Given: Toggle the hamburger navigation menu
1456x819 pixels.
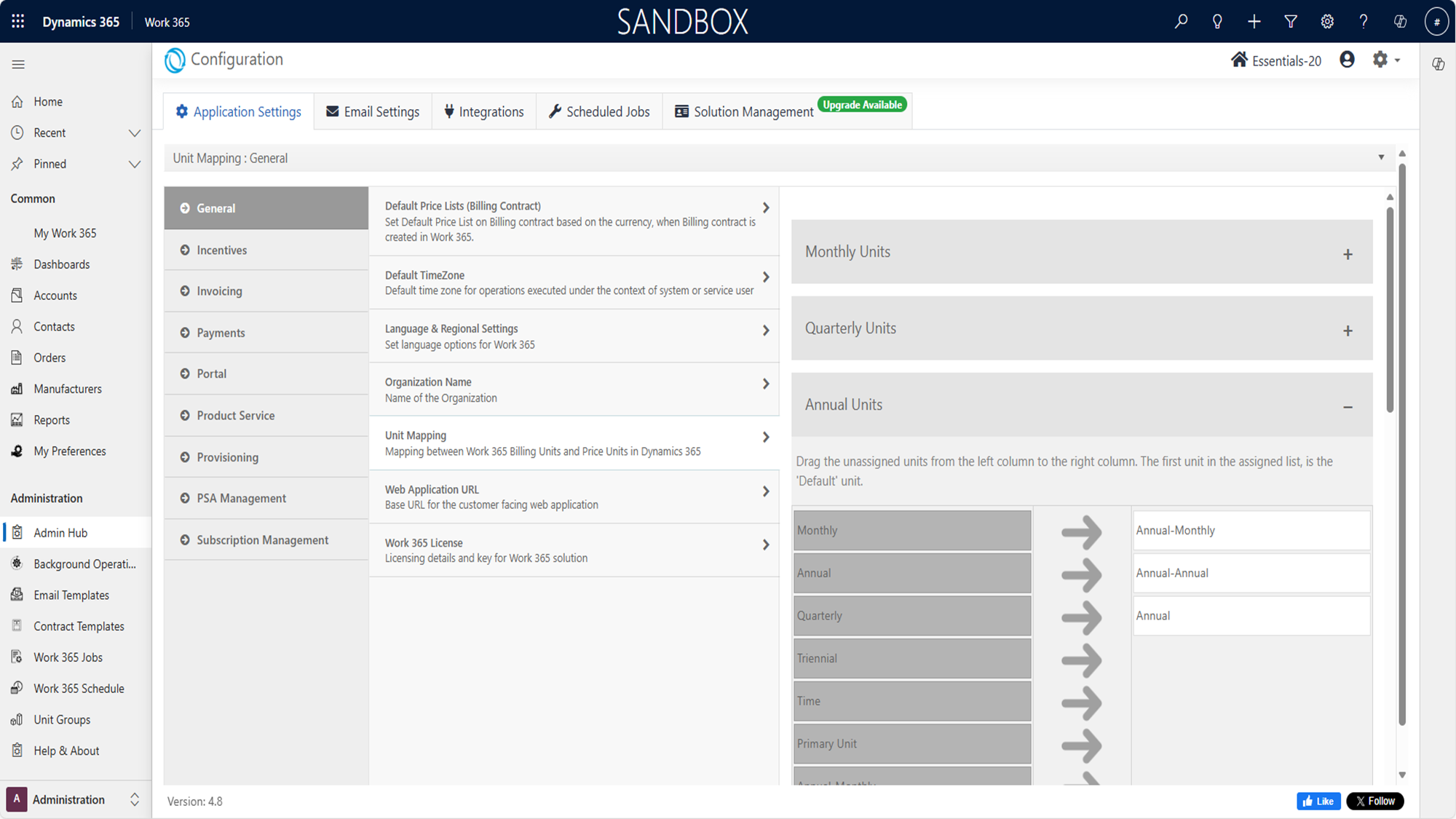Looking at the screenshot, I should 18,64.
